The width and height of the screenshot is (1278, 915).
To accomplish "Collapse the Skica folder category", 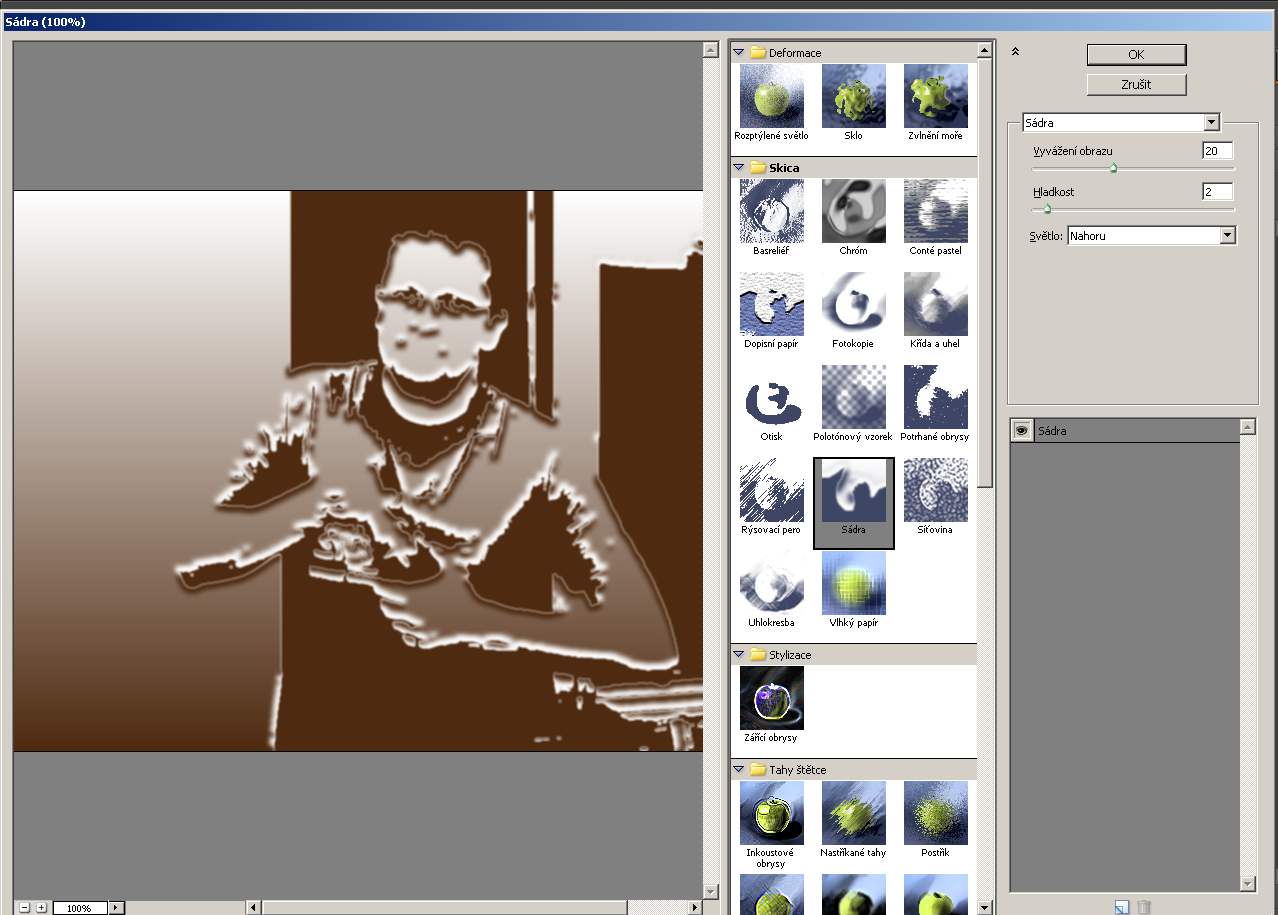I will tap(739, 167).
